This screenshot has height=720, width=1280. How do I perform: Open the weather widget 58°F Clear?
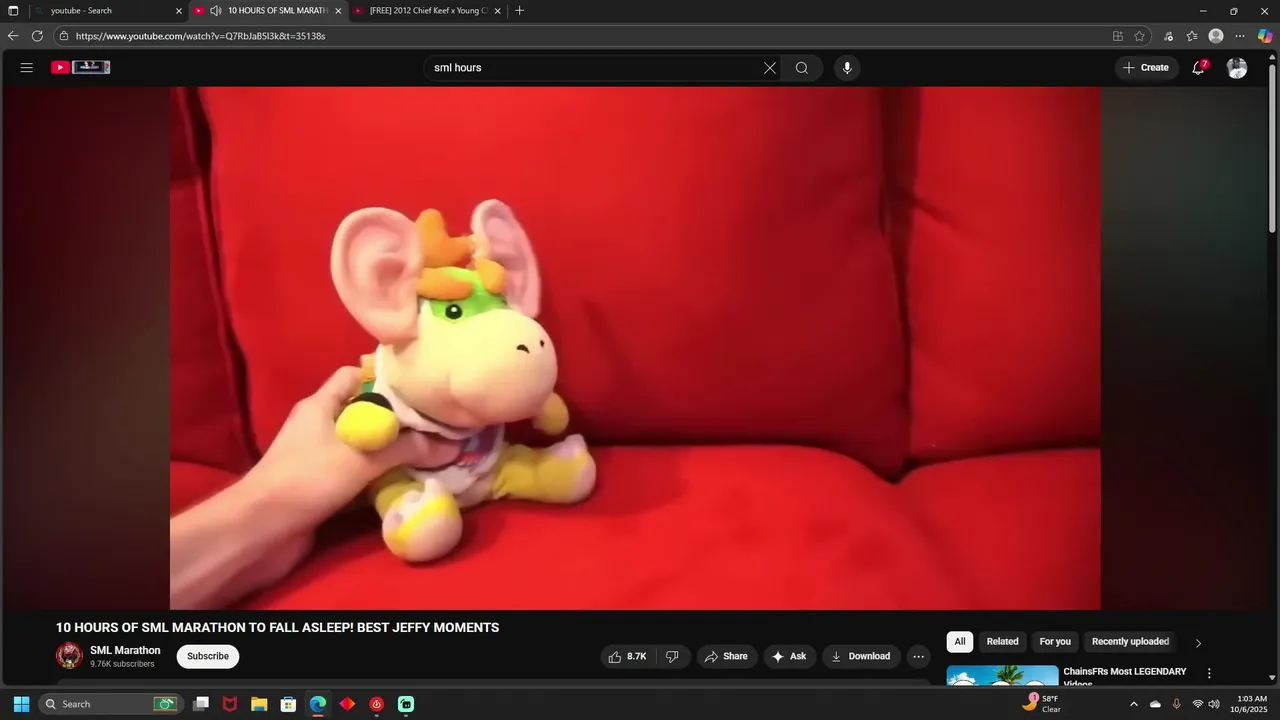point(1041,704)
